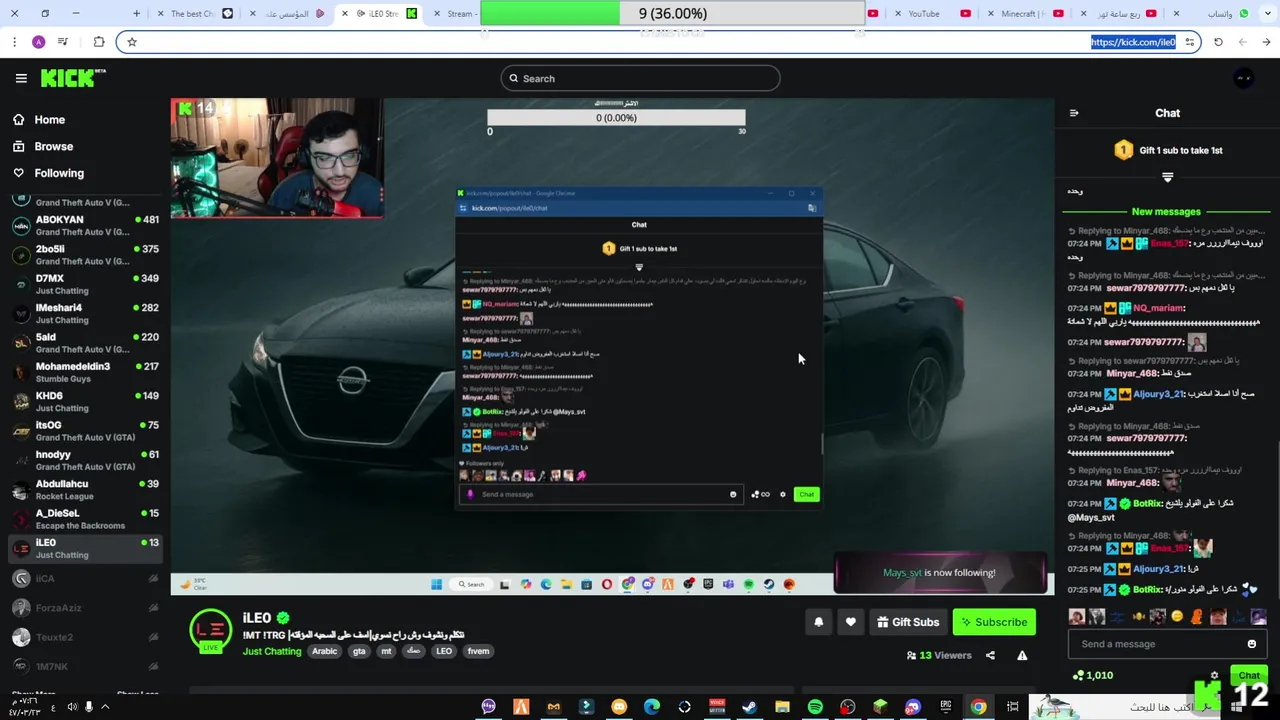Viewport: 1280px width, 720px height.
Task: Follow iLEO with the heart button
Action: pos(850,622)
